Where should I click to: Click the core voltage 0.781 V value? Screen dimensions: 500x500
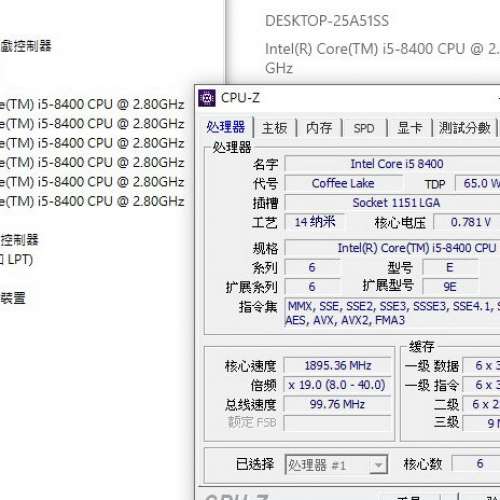(467, 222)
